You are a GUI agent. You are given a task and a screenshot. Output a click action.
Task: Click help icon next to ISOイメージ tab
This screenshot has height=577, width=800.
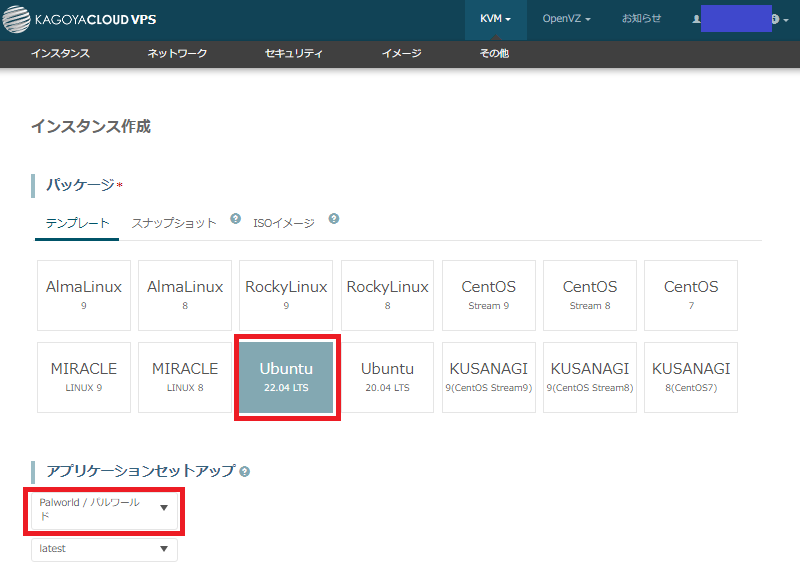tap(333, 219)
